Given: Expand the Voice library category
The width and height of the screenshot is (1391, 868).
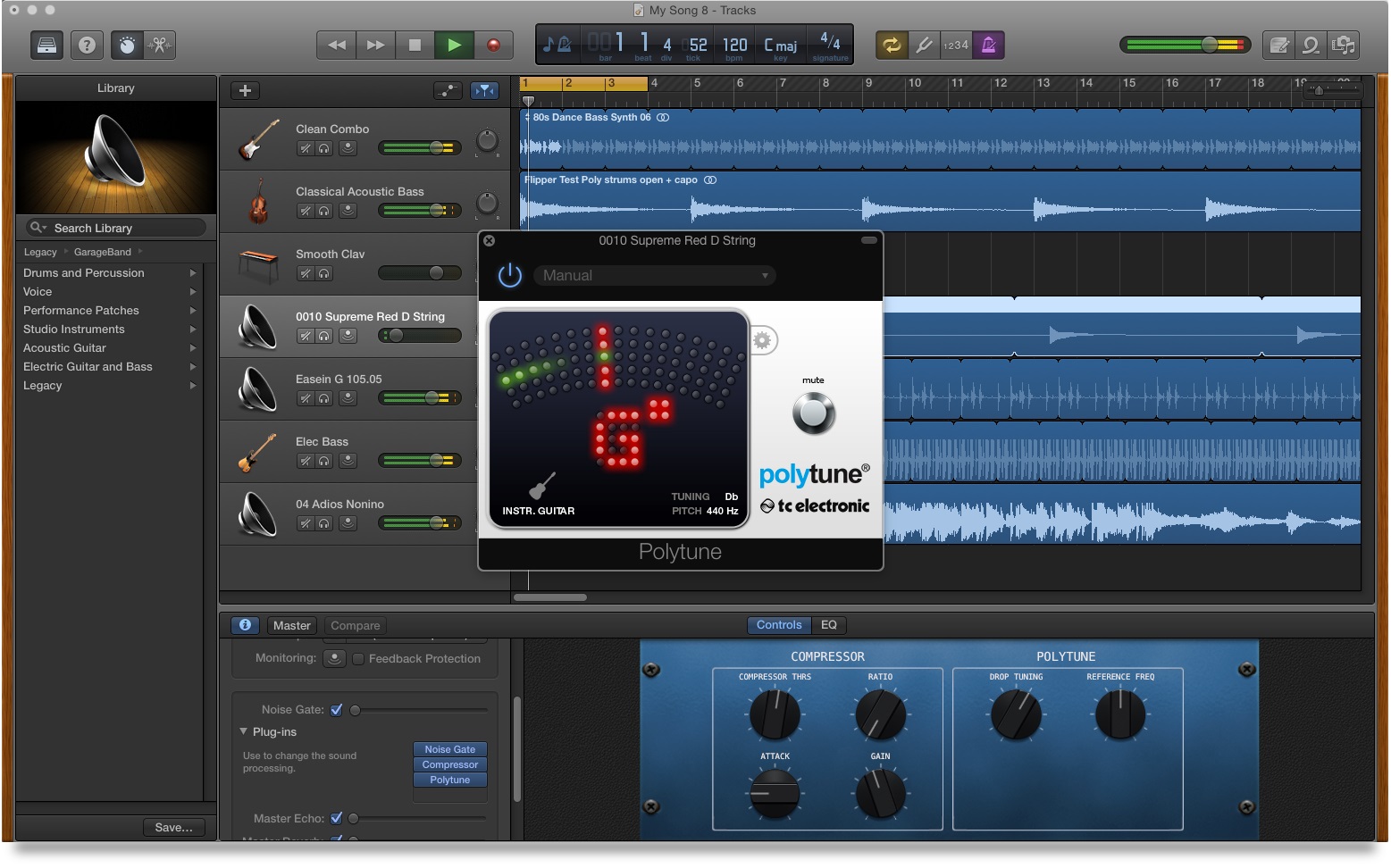Looking at the screenshot, I should pos(192,292).
